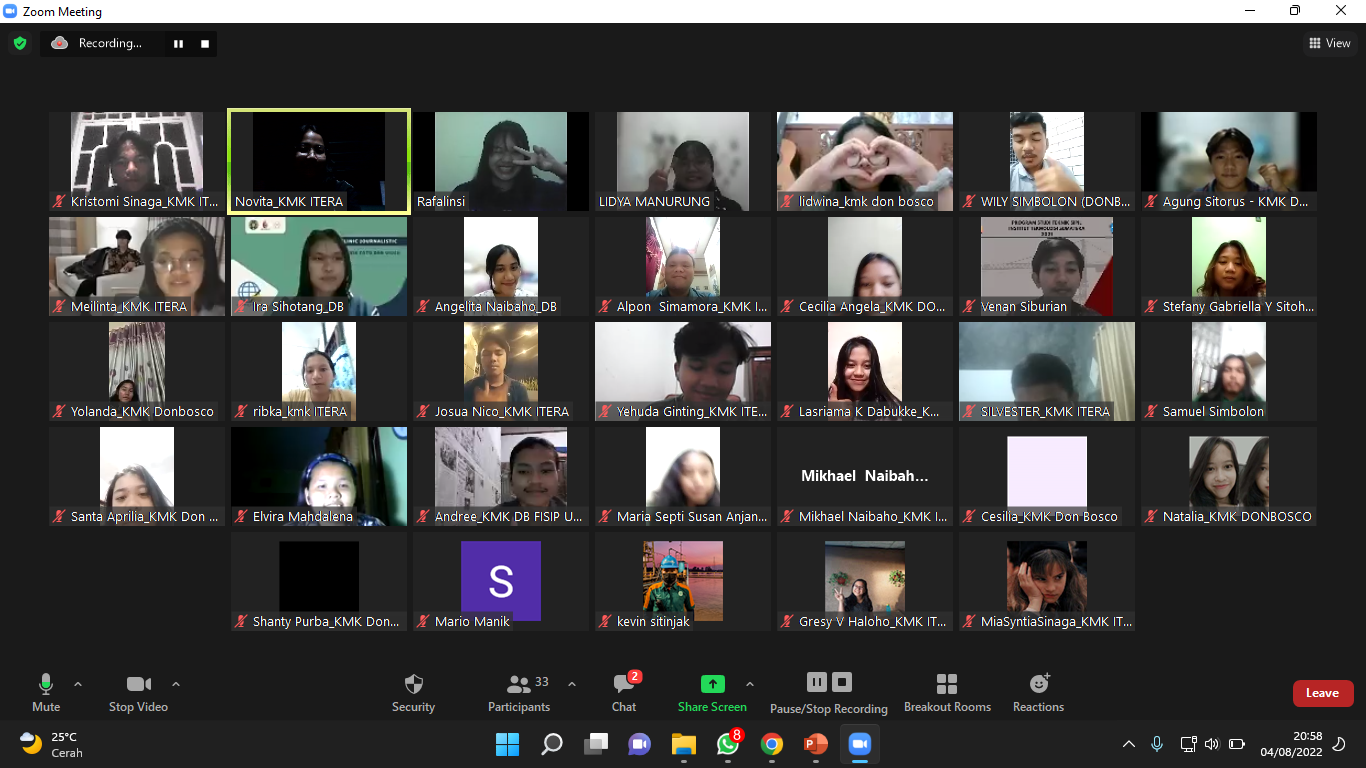Select the Novita_KMK ITERA video tile

click(319, 161)
